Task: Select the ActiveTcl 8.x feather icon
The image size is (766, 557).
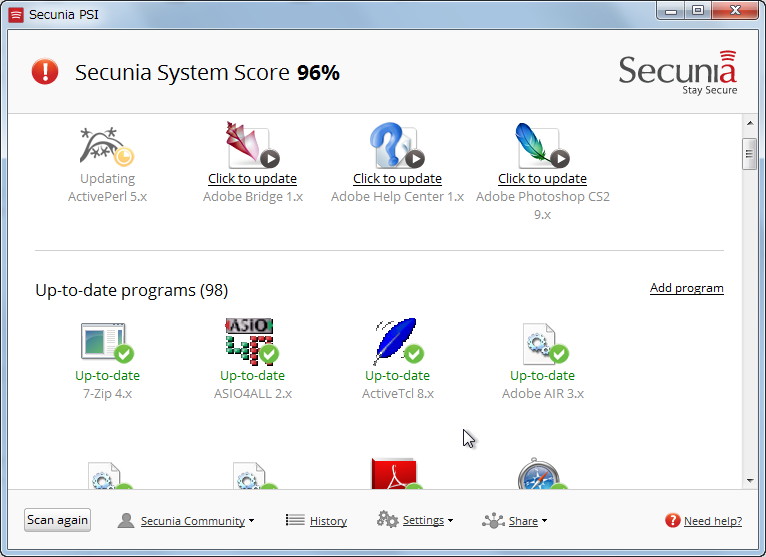Action: (x=398, y=342)
